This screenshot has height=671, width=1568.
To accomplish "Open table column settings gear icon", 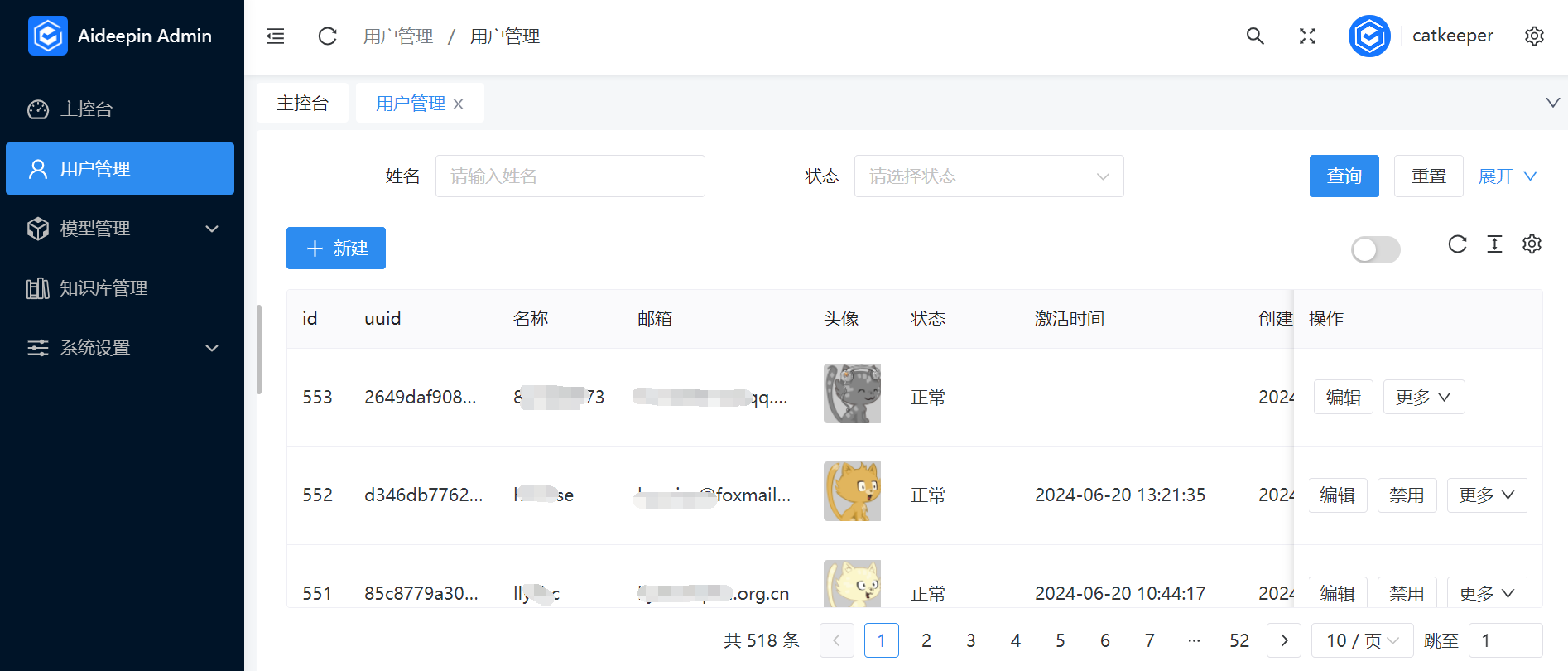I will click(x=1532, y=244).
